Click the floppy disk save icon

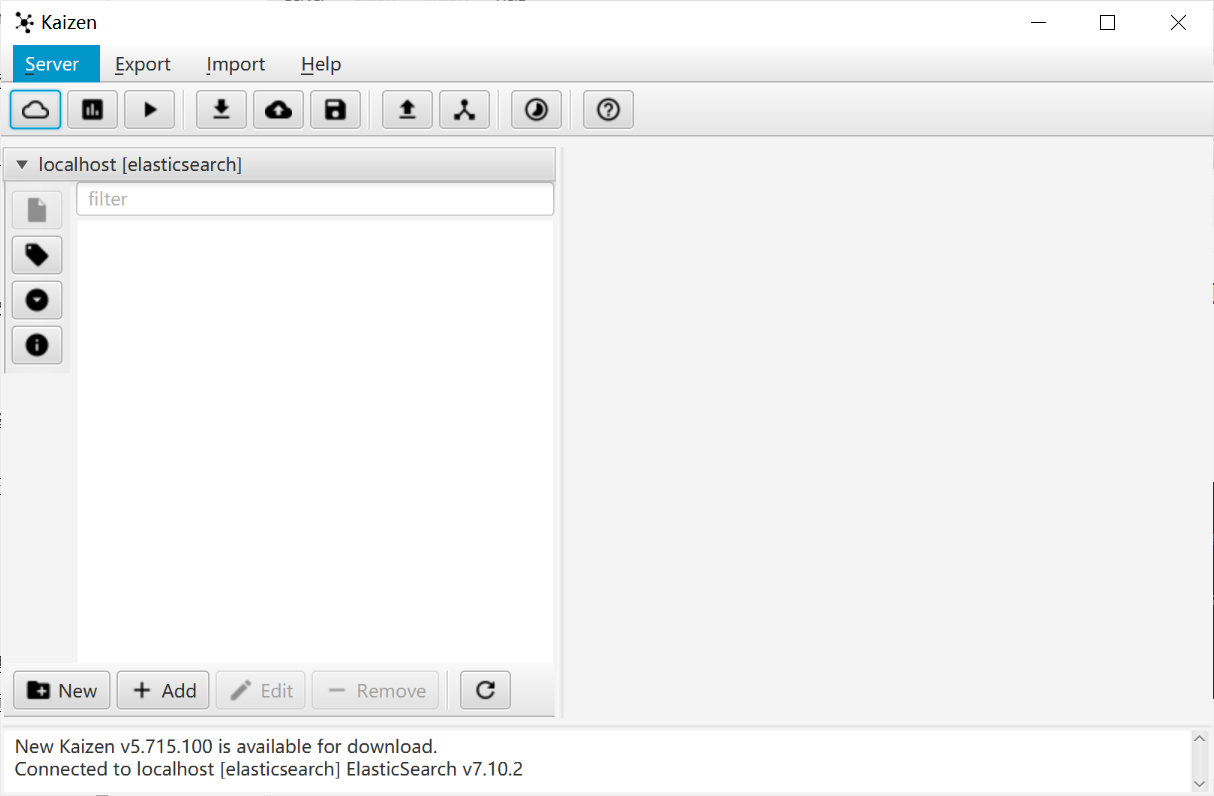pos(335,110)
